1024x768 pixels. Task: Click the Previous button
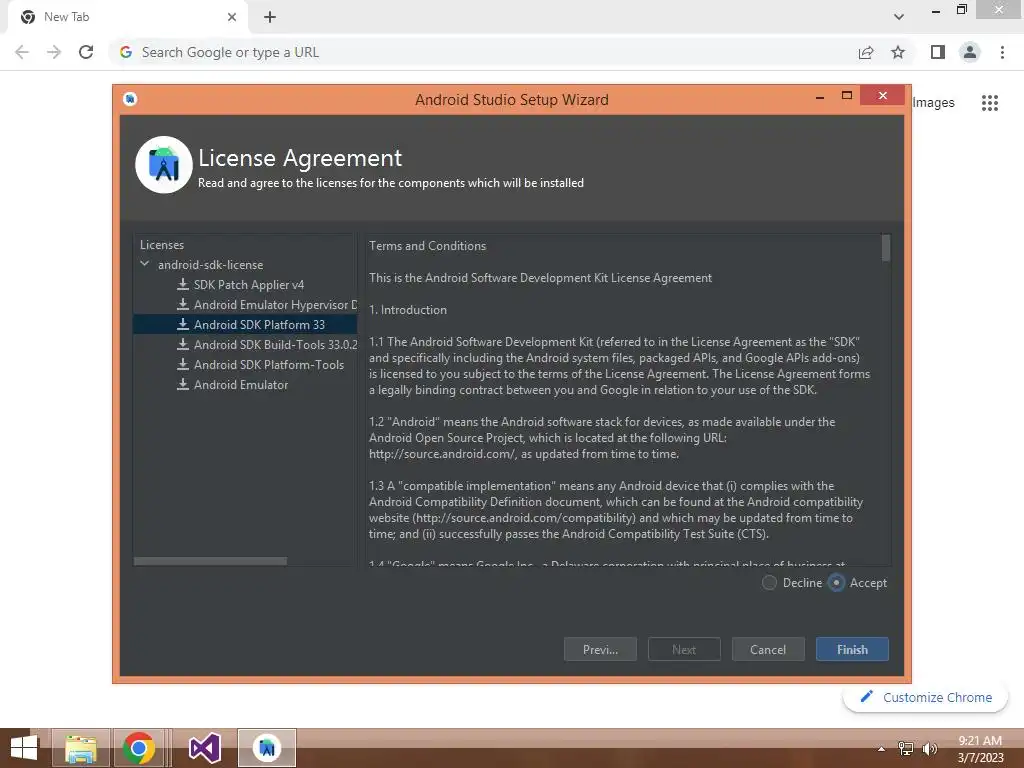coord(600,649)
